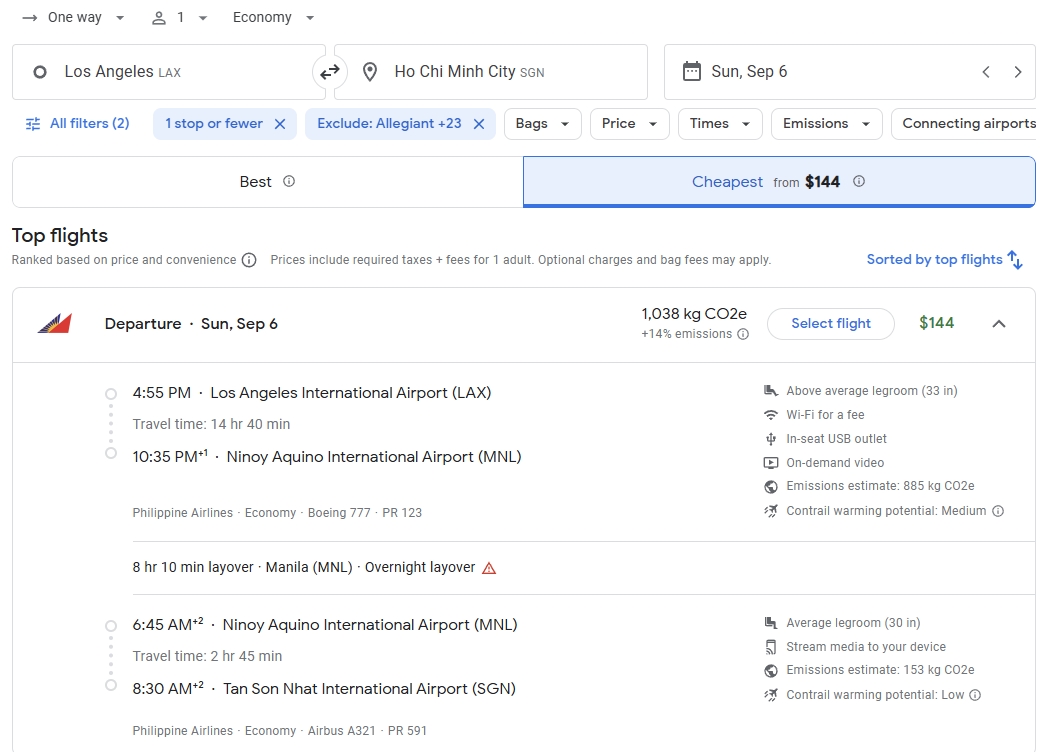1044x752 pixels.
Task: Open the 'Exclude: Allegiant +23' filter chip
Action: pos(390,124)
